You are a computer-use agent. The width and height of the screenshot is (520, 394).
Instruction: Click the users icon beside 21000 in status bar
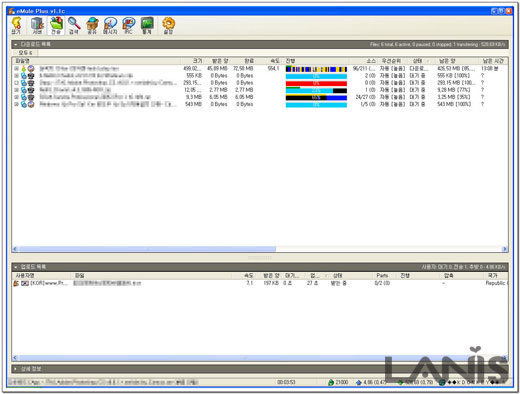coord(331,382)
